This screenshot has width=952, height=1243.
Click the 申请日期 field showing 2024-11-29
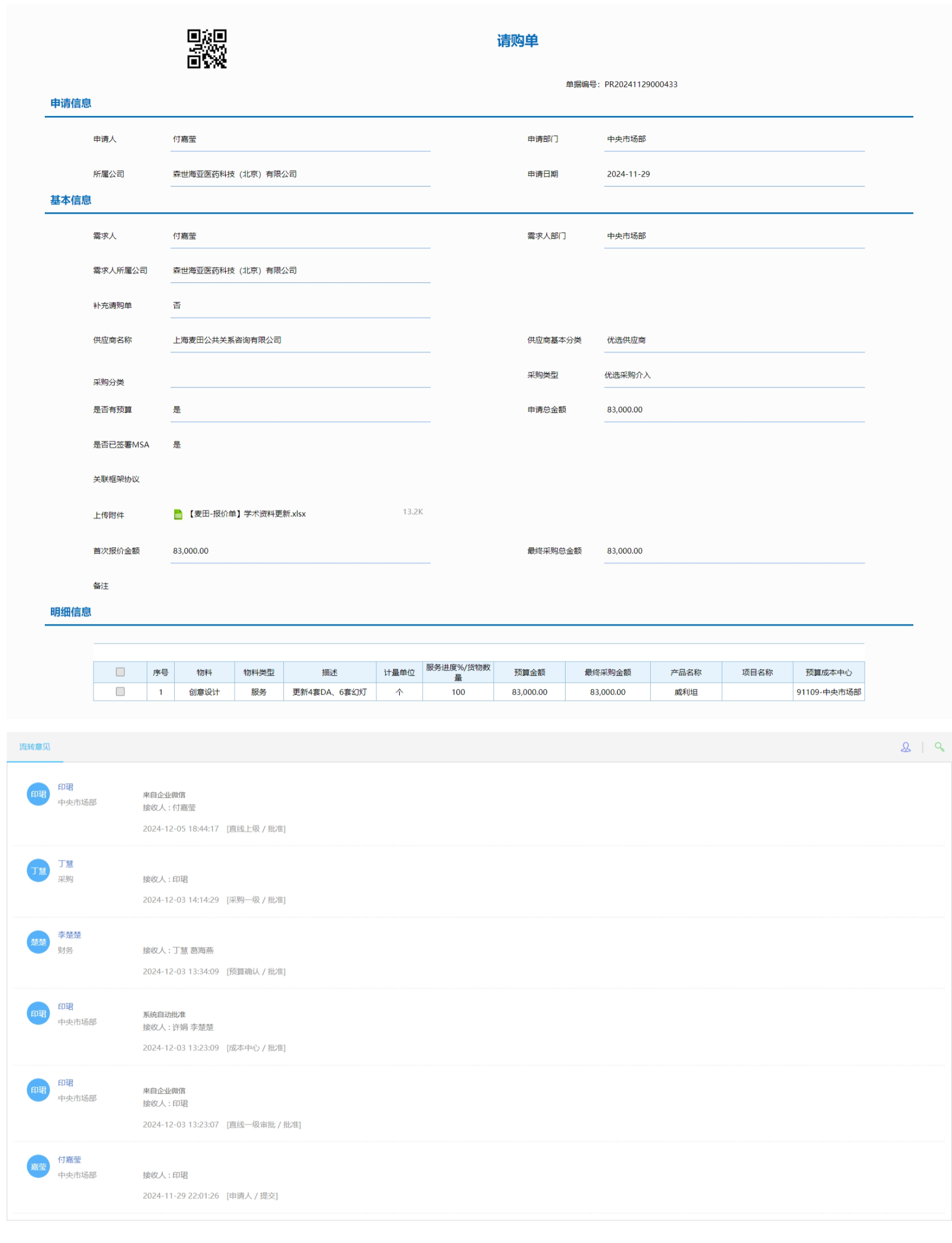coord(734,174)
